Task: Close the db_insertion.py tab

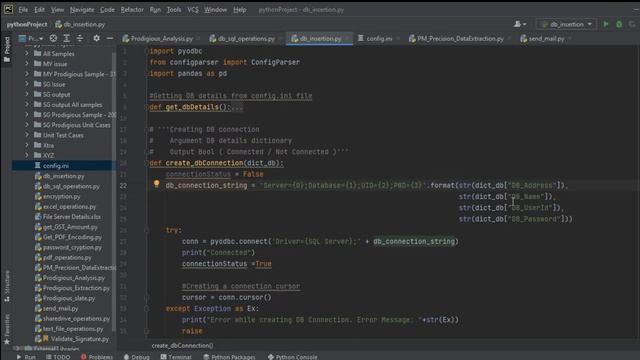Action: (347, 39)
